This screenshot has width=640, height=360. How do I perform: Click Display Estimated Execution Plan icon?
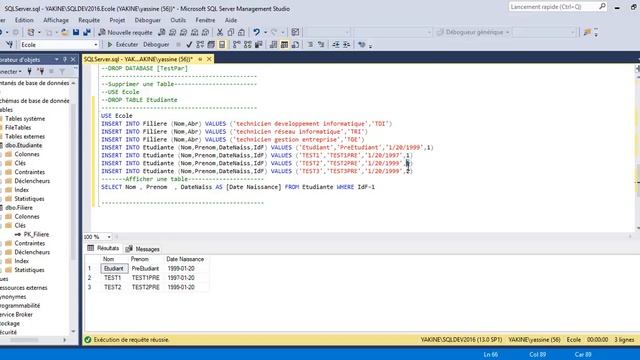[200, 44]
